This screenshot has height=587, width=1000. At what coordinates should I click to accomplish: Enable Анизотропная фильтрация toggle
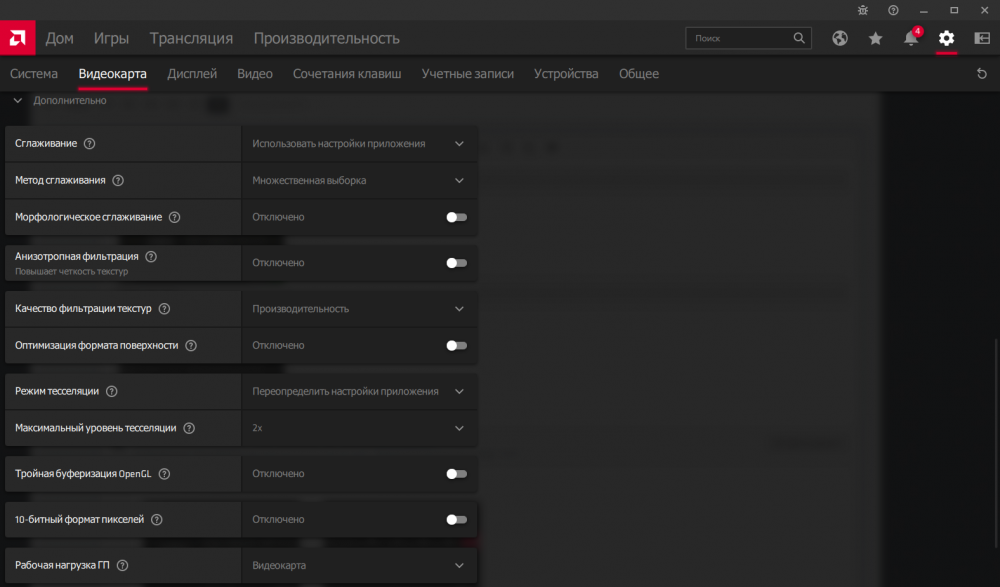tap(456, 263)
